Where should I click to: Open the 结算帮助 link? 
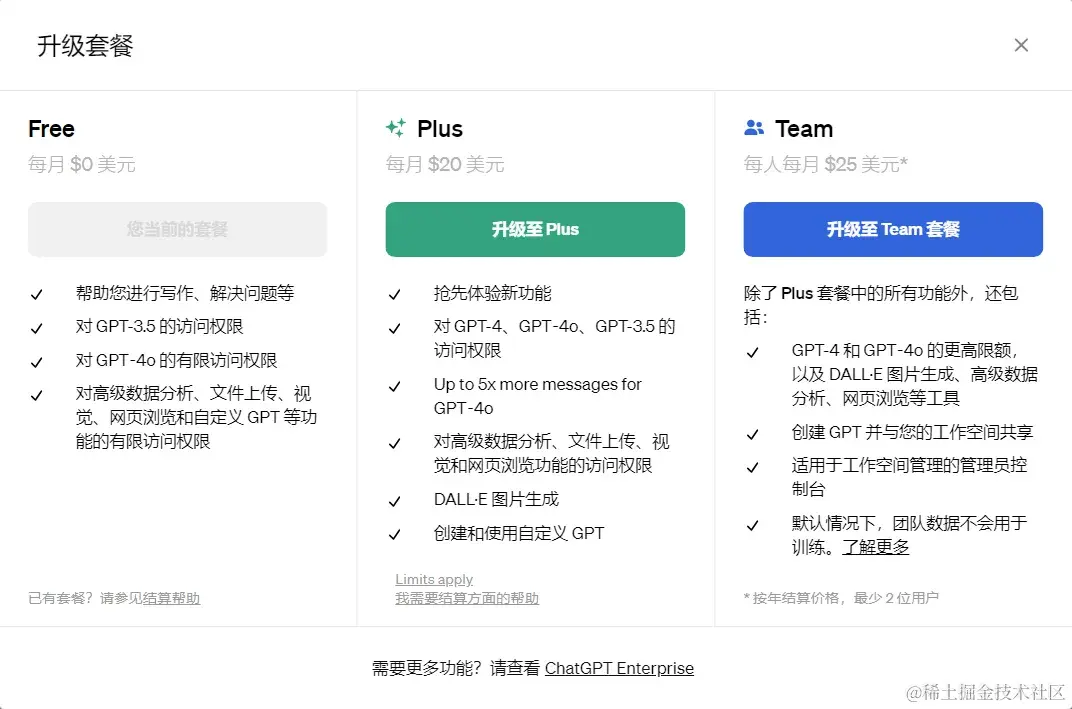pyautogui.click(x=171, y=598)
